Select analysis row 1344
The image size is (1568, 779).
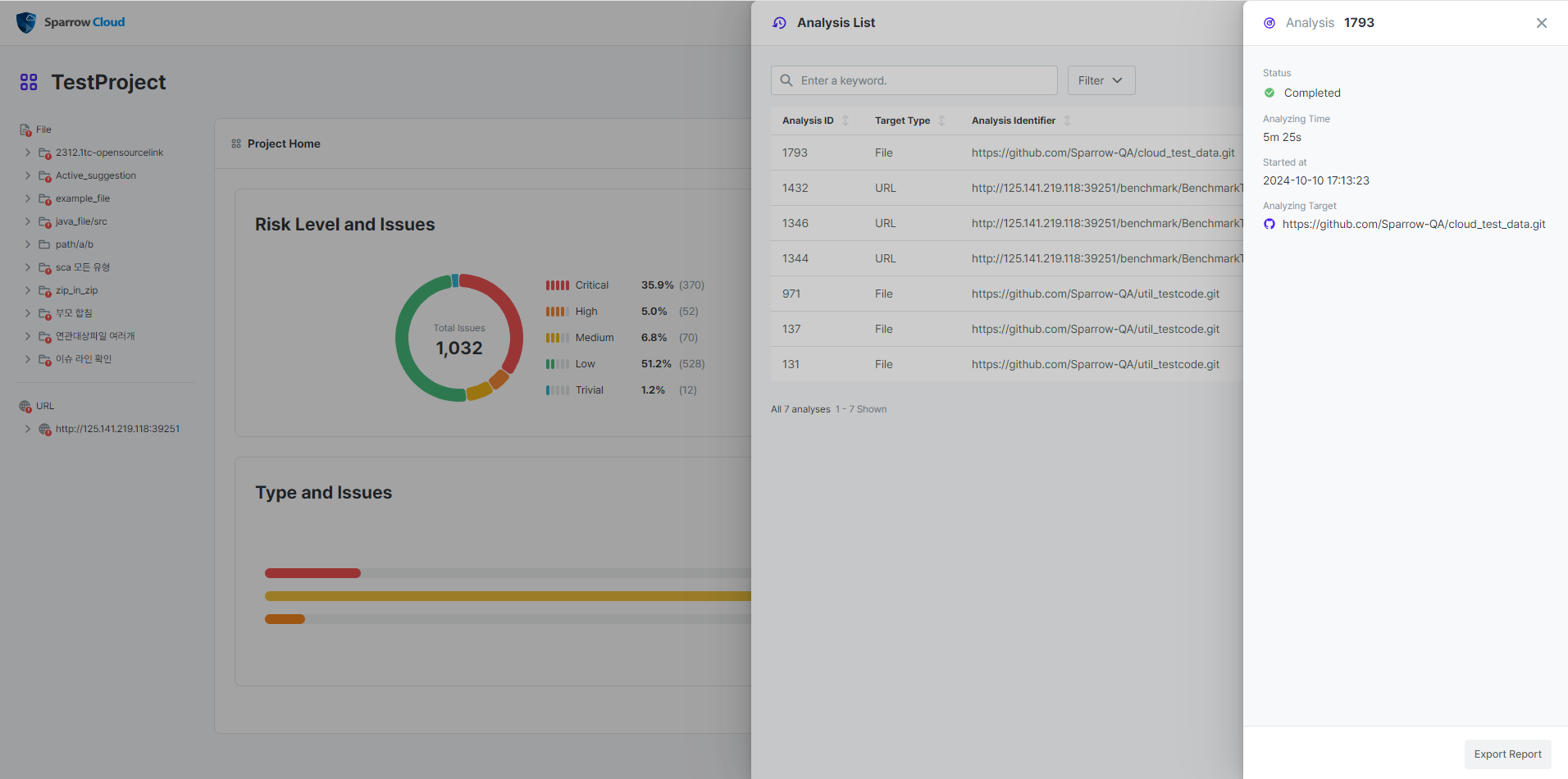click(x=1007, y=258)
